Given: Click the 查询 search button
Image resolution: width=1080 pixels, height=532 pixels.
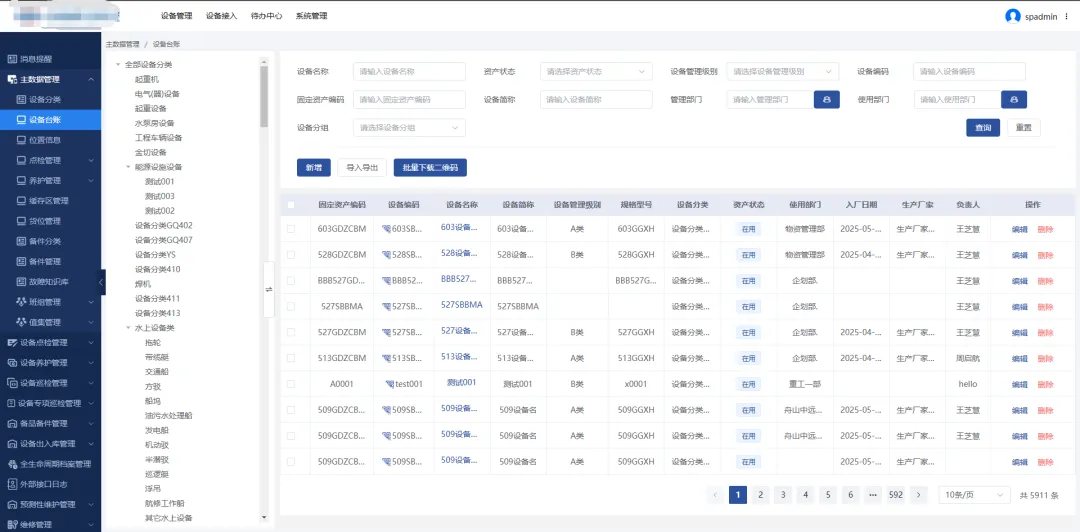Looking at the screenshot, I should pos(983,128).
